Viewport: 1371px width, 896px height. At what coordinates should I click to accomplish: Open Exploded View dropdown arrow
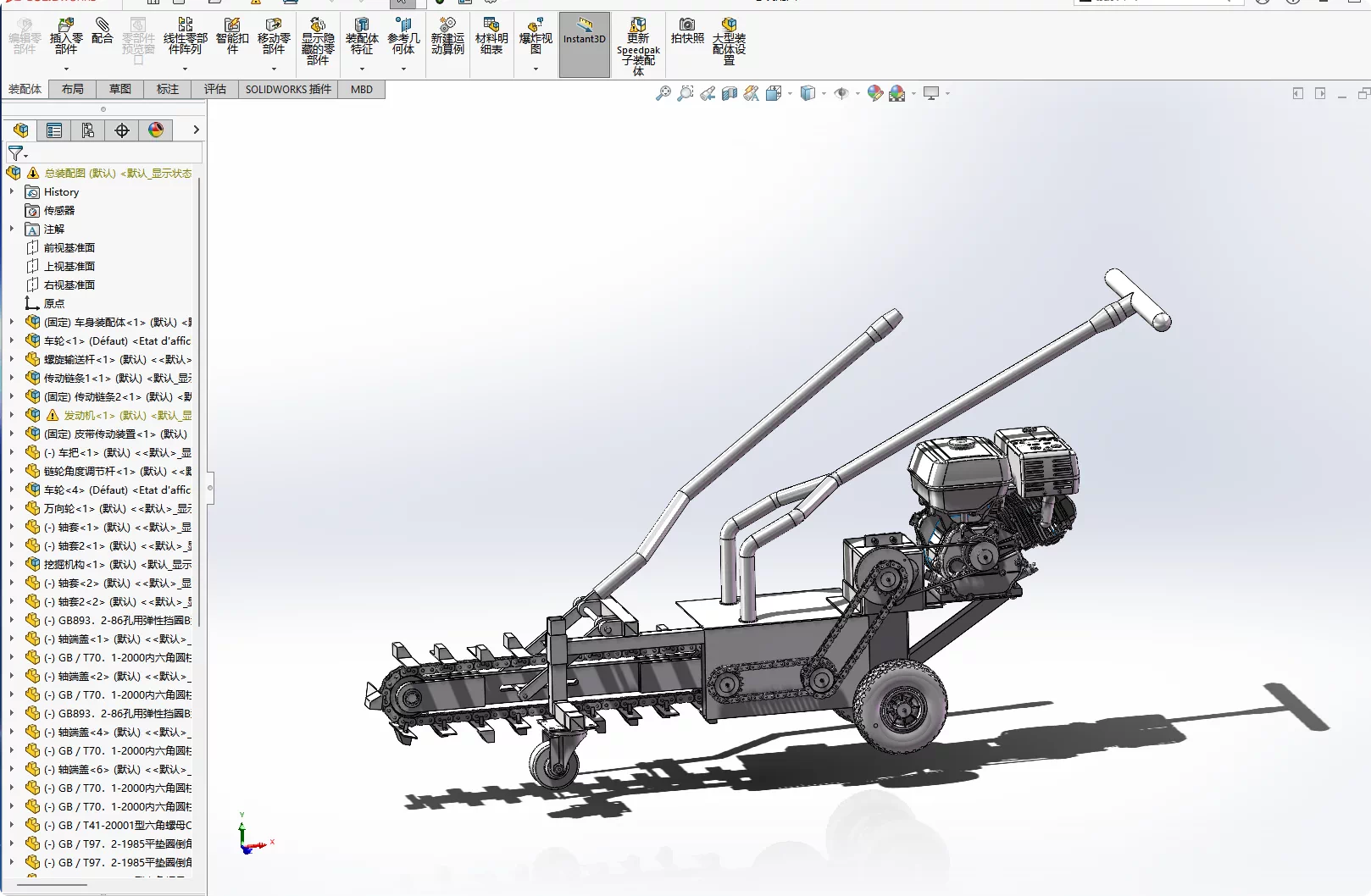536,69
